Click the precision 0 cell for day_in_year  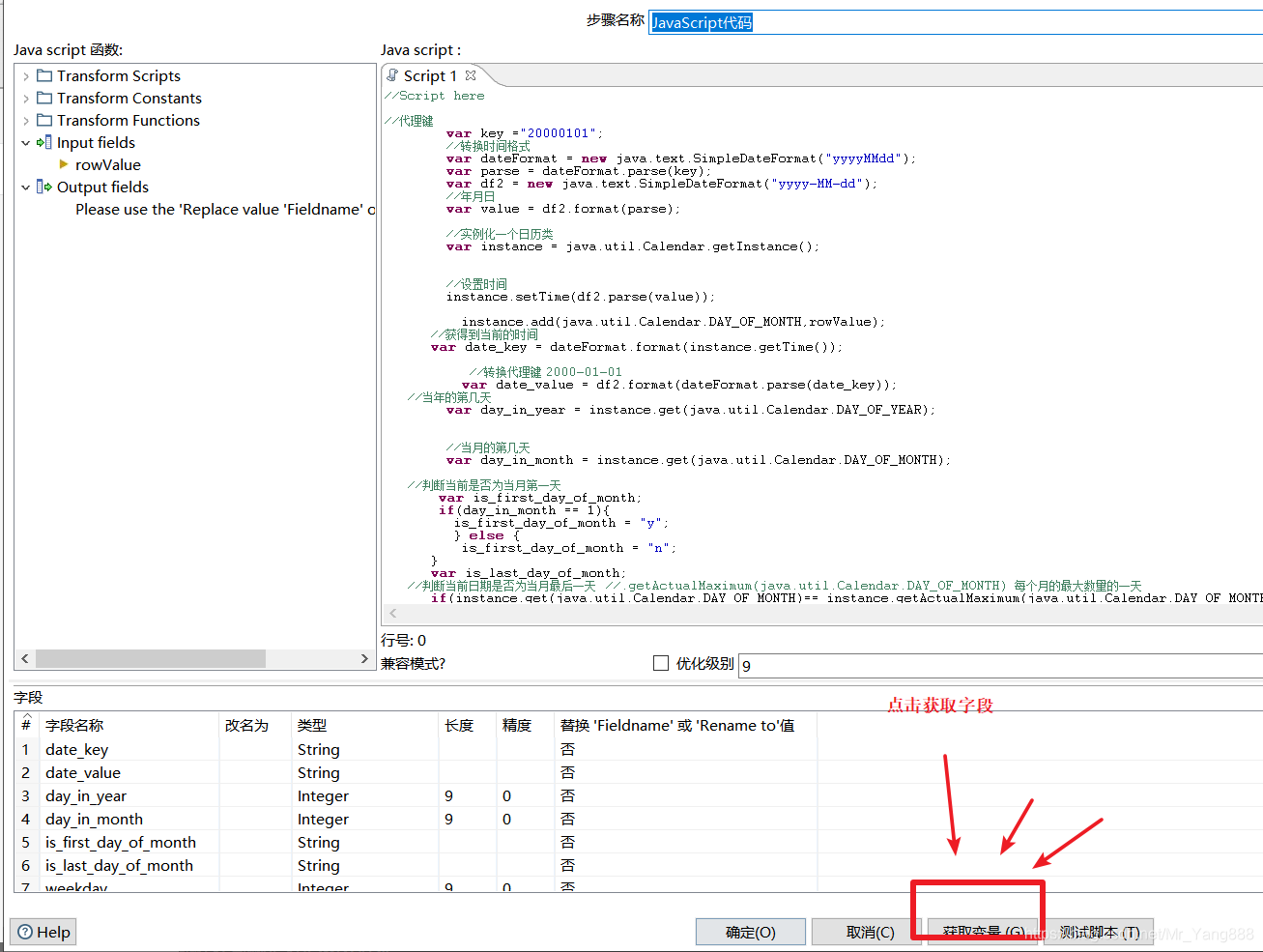pyautogui.click(x=526, y=795)
